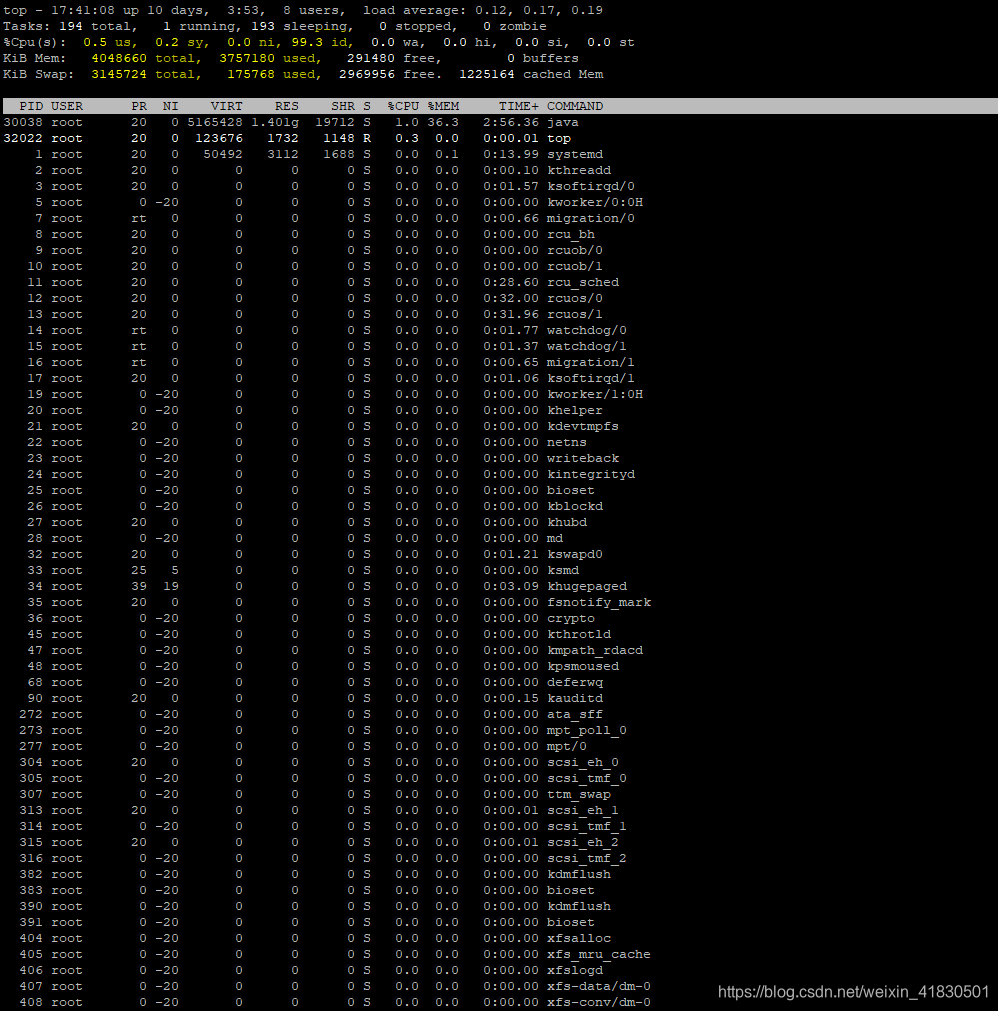998x1011 pixels.
Task: Select PID 32022 in the list
Action: [23, 138]
